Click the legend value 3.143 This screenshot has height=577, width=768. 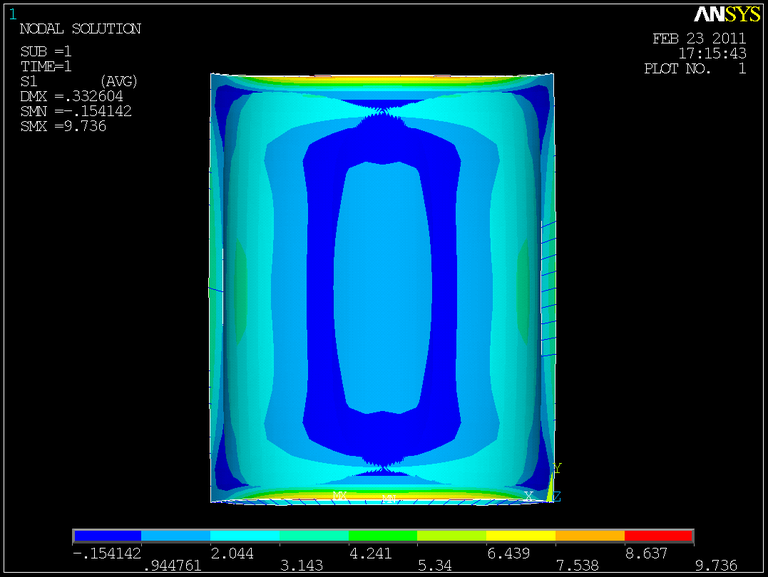302,566
